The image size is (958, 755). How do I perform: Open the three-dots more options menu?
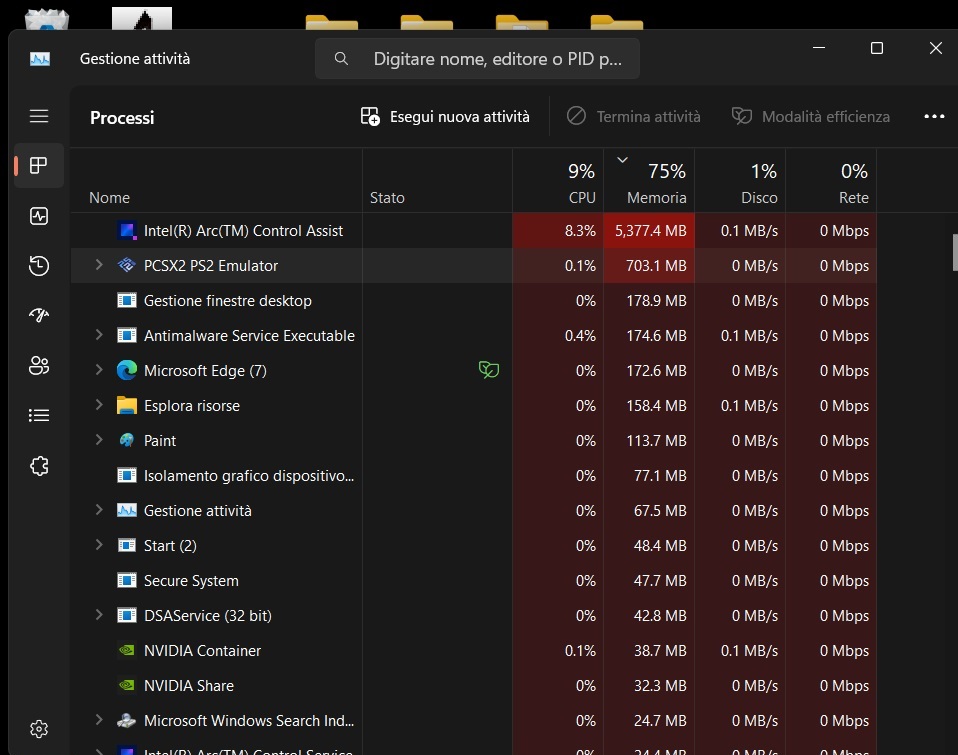point(934,116)
